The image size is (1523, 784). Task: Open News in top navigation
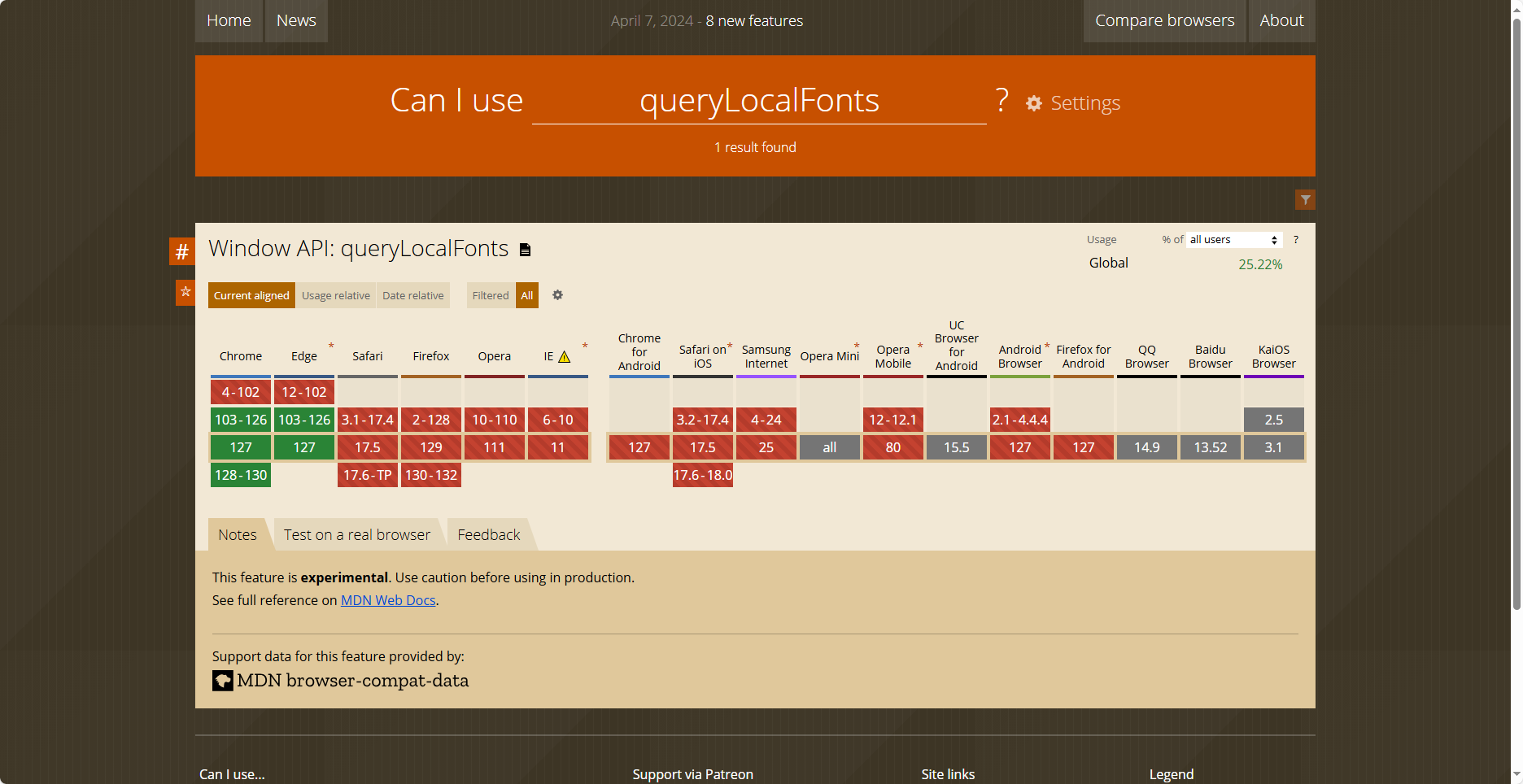pos(296,21)
